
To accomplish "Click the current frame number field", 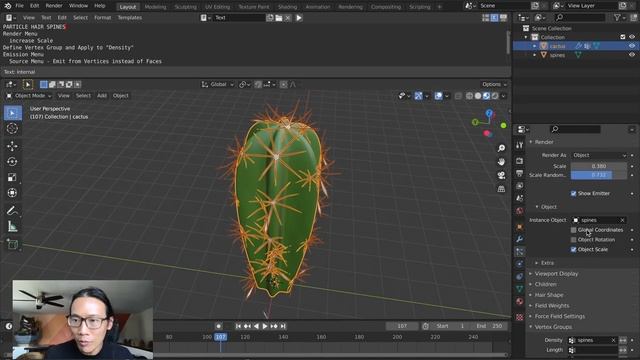I will pyautogui.click(x=402, y=326).
